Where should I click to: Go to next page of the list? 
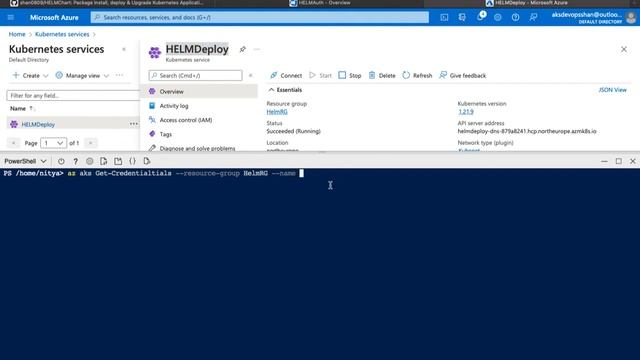(91, 143)
